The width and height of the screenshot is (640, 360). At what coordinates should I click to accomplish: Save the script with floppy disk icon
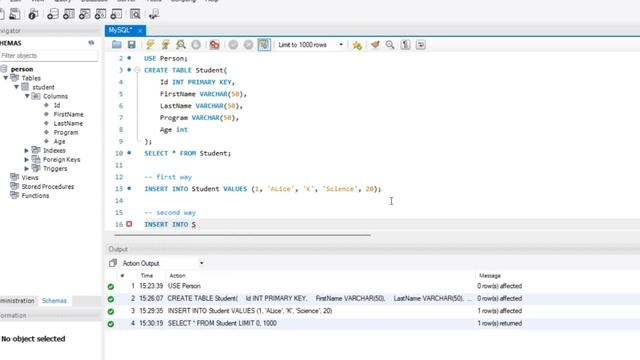(131, 44)
